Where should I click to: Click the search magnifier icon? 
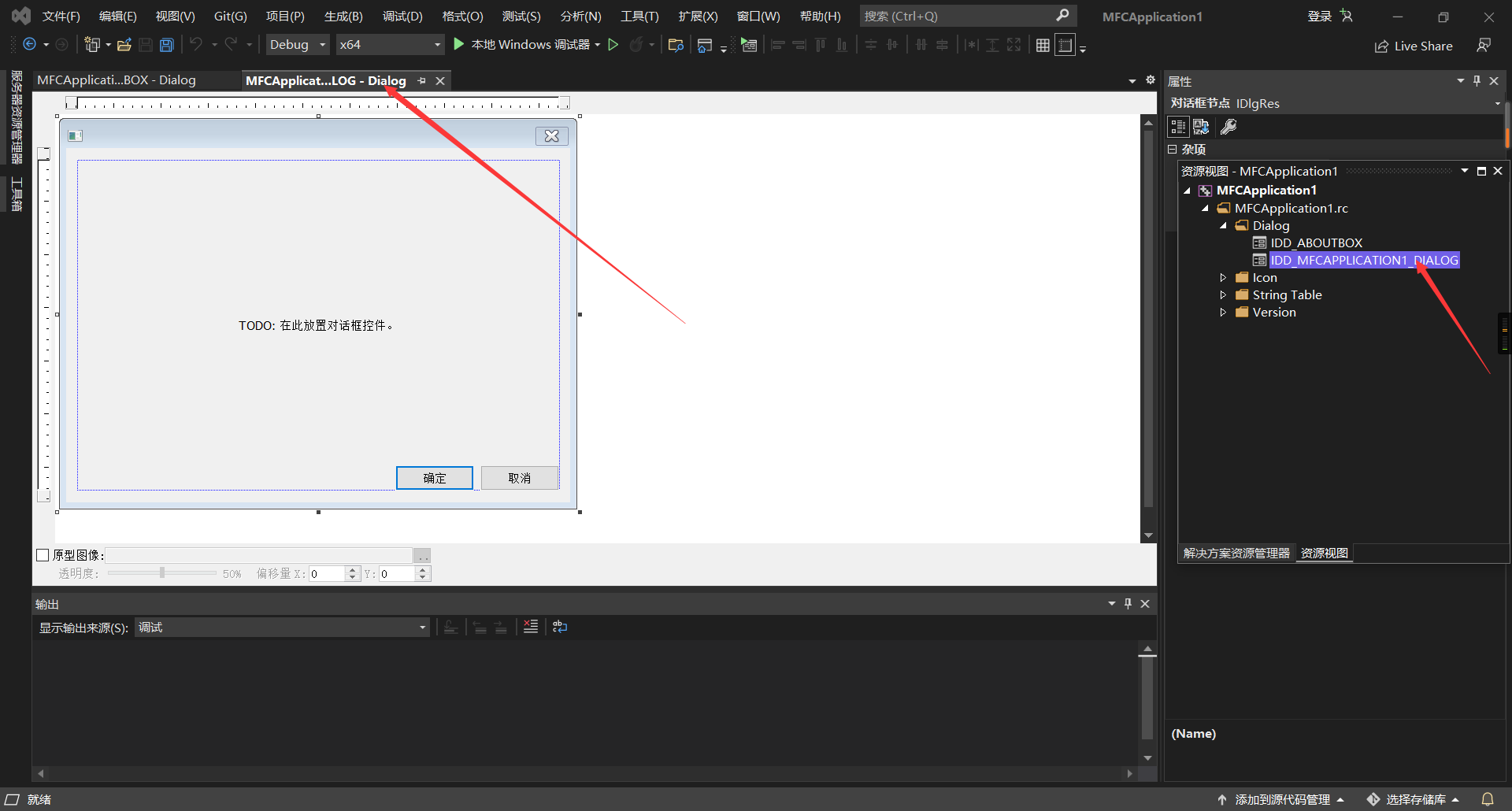(x=1062, y=15)
